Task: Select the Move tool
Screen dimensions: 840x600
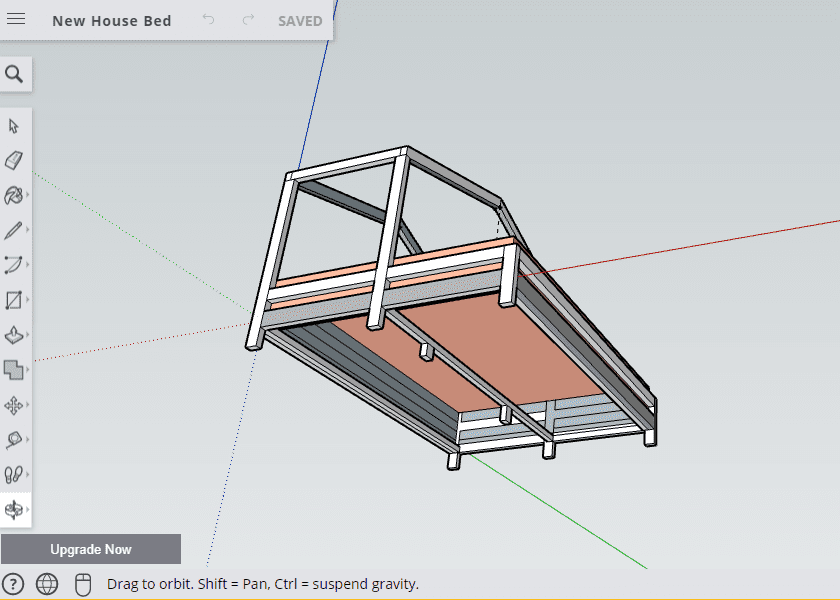Action: 13,406
